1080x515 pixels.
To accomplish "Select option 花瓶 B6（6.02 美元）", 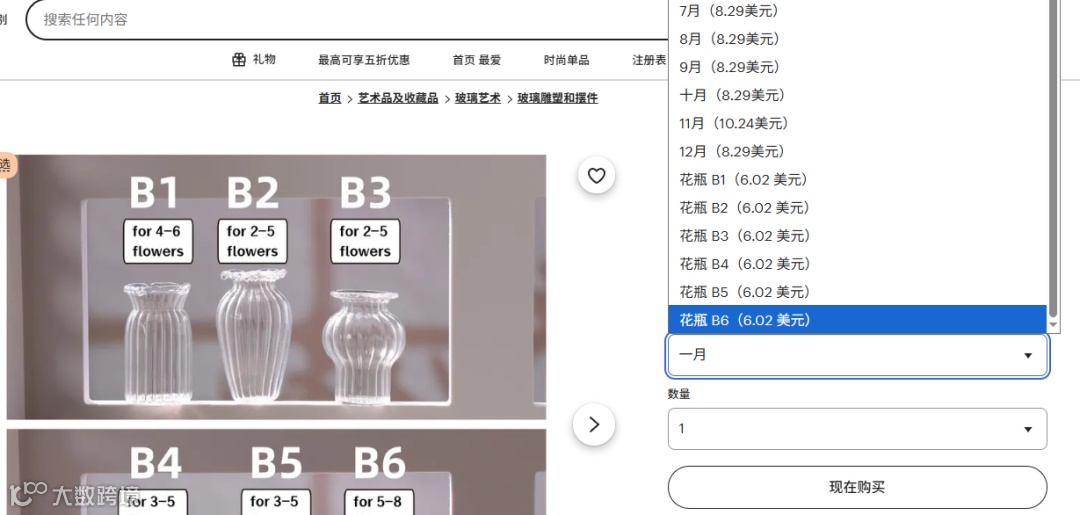I will [858, 320].
